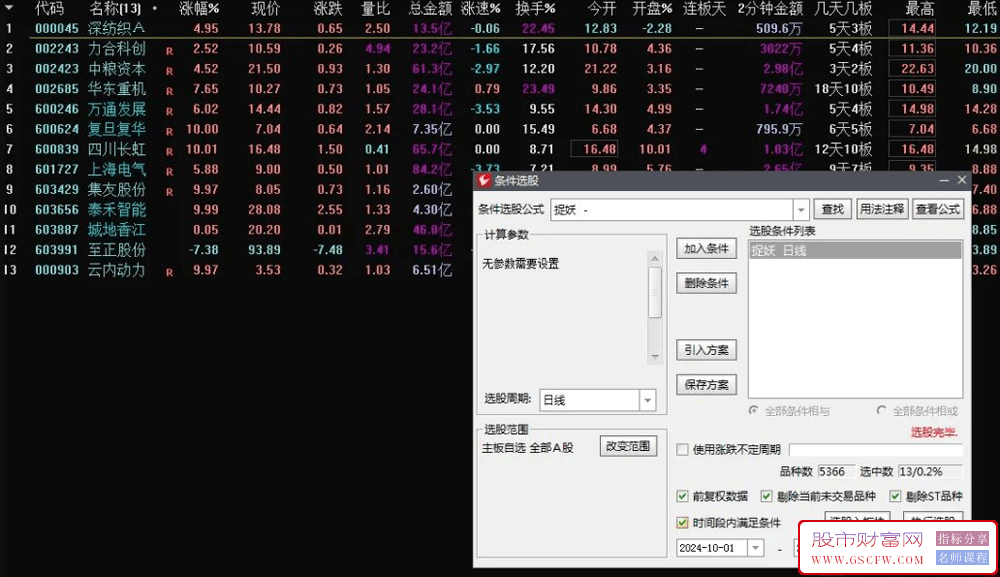Click the R marker beside 力合科创
Image resolution: width=1000 pixels, height=577 pixels.
point(170,51)
